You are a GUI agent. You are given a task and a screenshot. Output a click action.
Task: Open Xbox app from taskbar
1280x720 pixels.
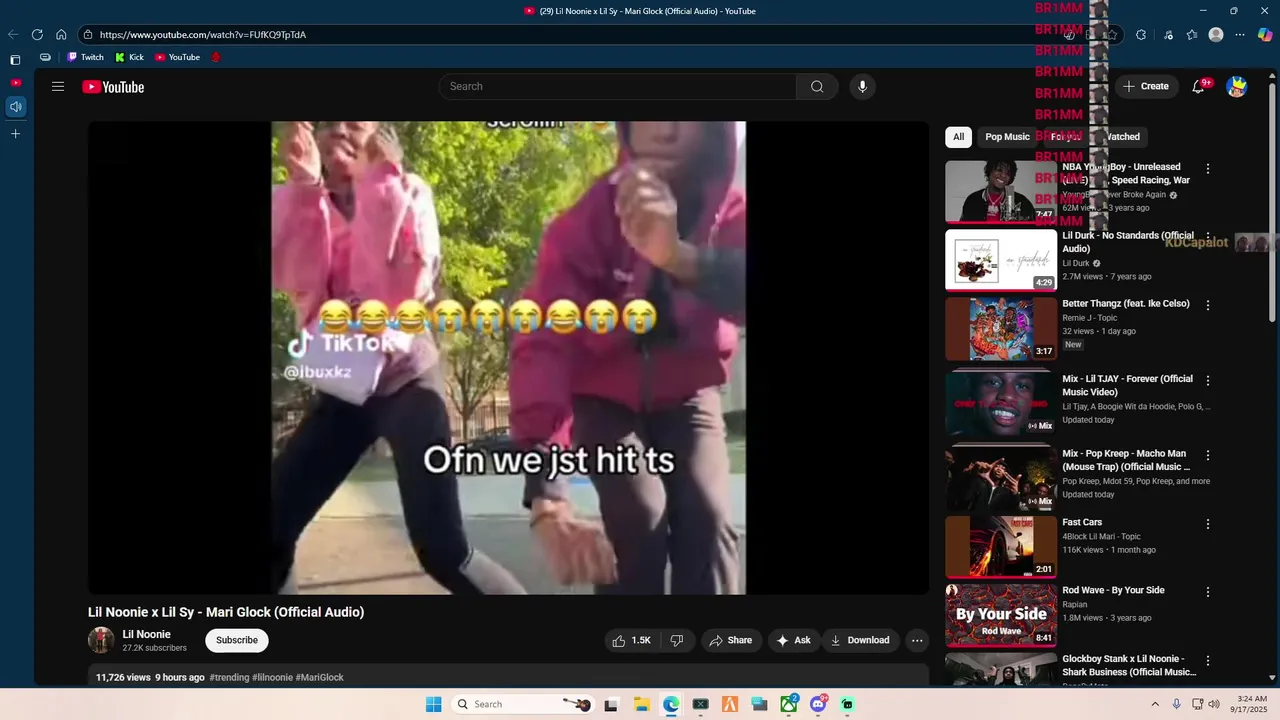pos(789,704)
